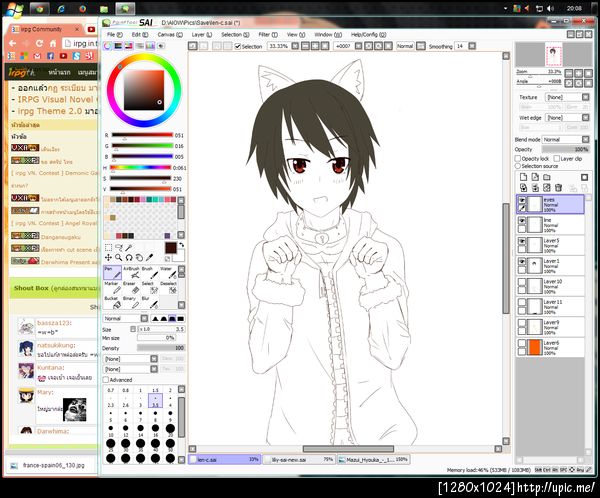Open the Canvas menu
Image resolution: width=600 pixels, height=498 pixels.
click(x=170, y=34)
